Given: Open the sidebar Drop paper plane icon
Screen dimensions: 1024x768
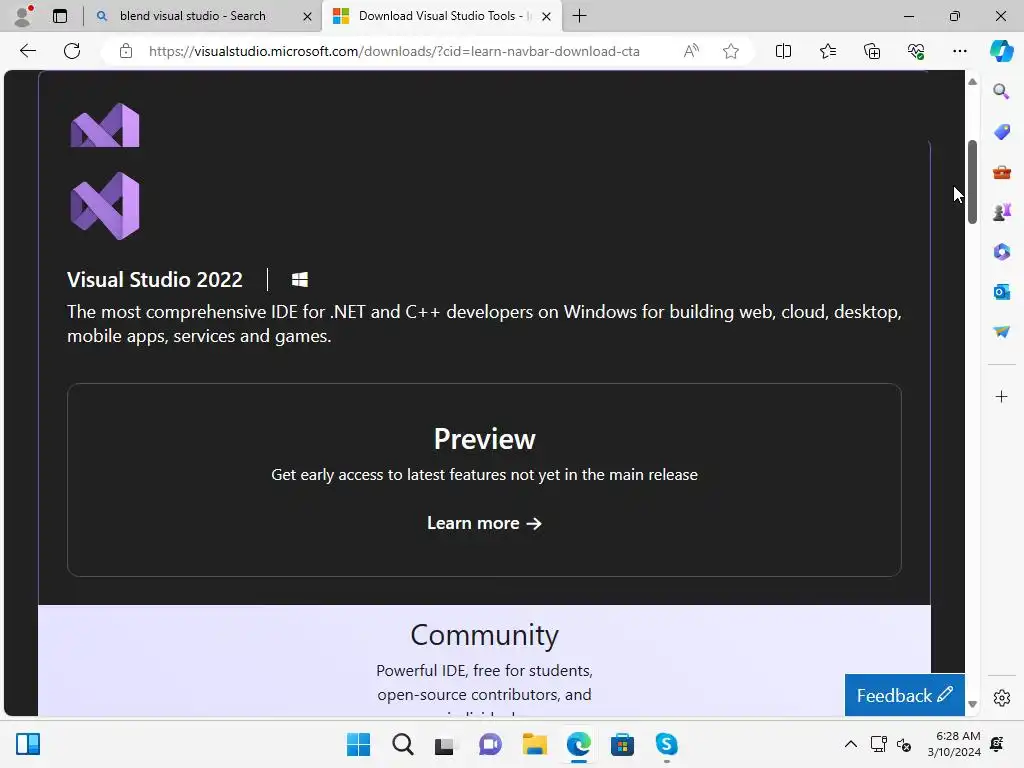Looking at the screenshot, I should (1001, 332).
